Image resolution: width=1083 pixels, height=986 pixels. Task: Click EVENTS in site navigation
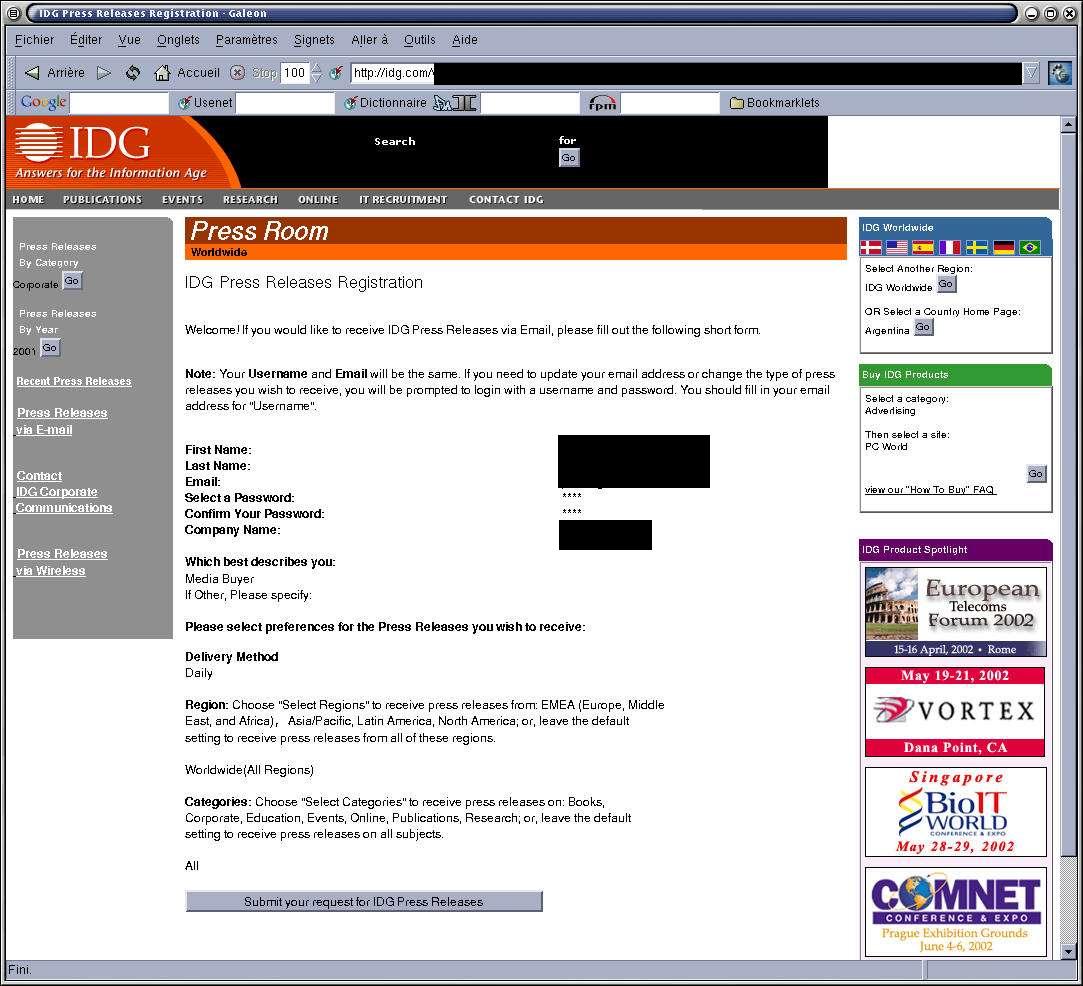click(182, 200)
